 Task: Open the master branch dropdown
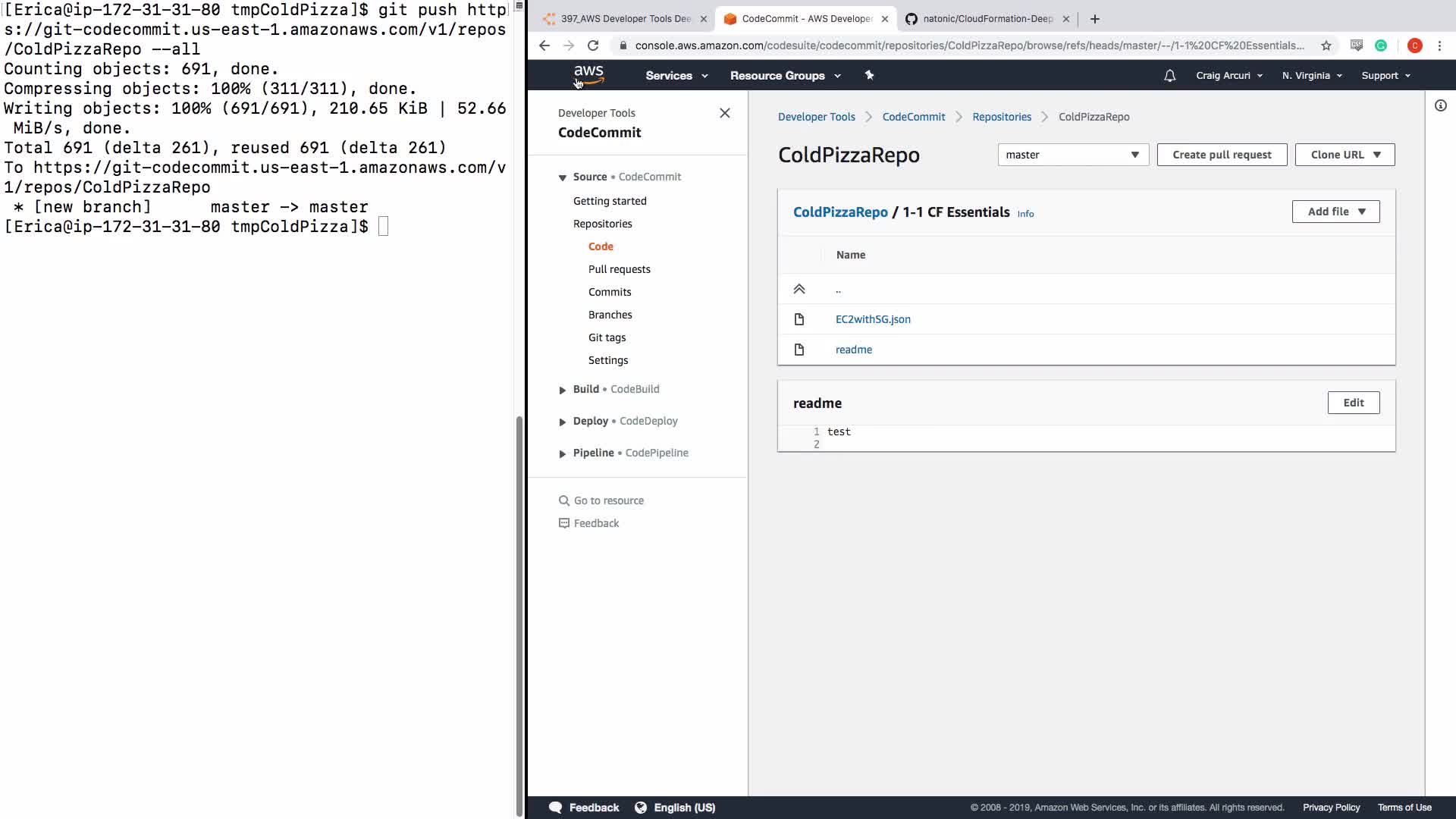tap(1072, 155)
